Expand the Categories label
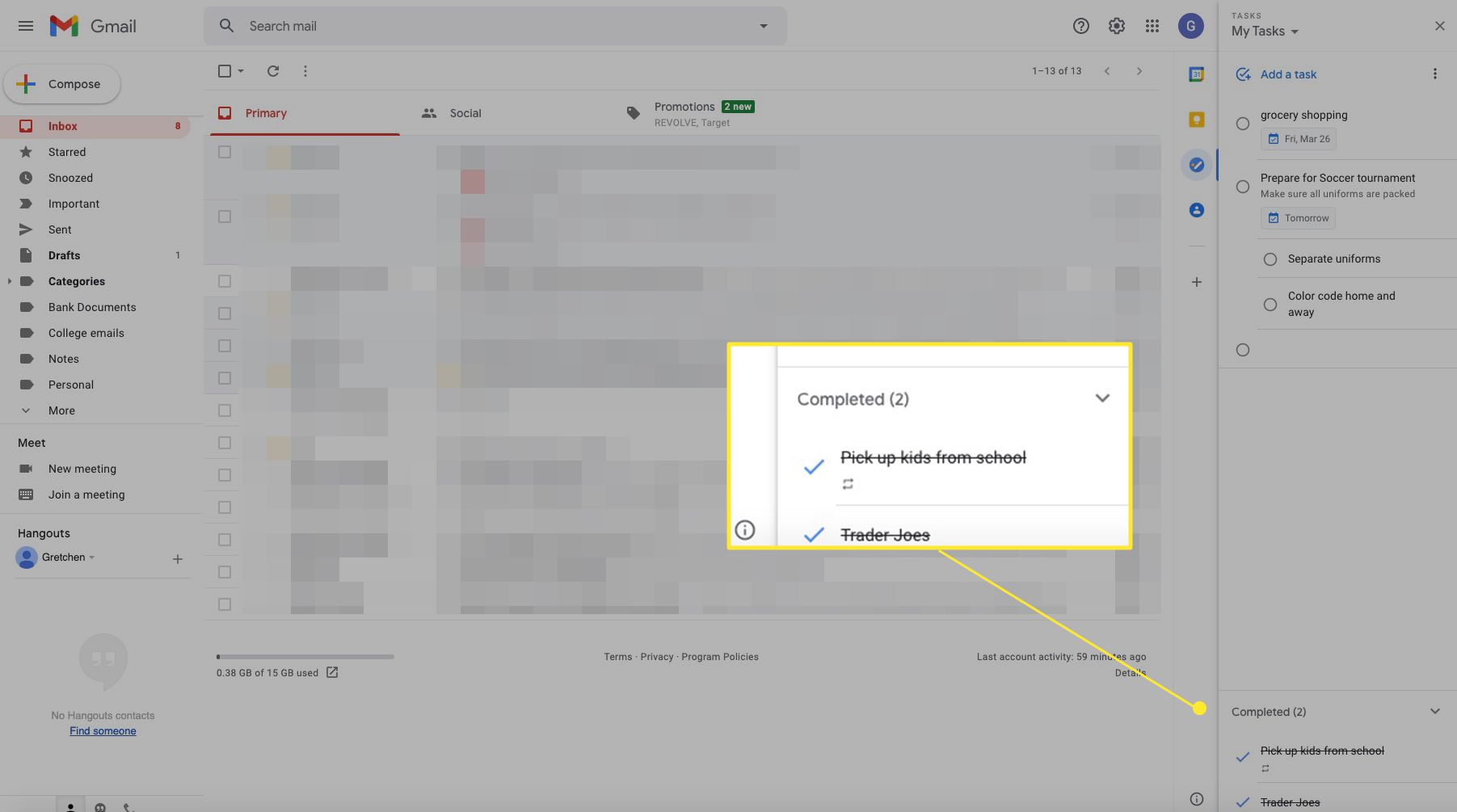The width and height of the screenshot is (1457, 812). click(9, 281)
